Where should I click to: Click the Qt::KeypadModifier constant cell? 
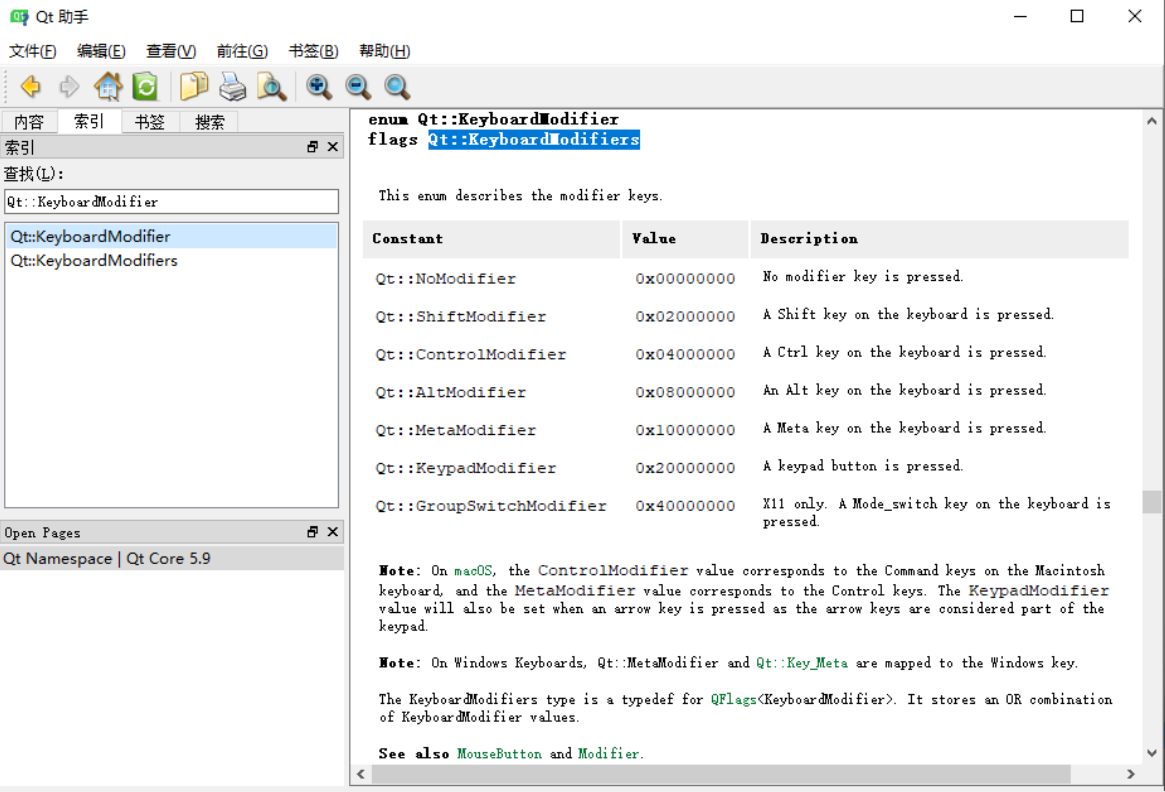pos(465,468)
